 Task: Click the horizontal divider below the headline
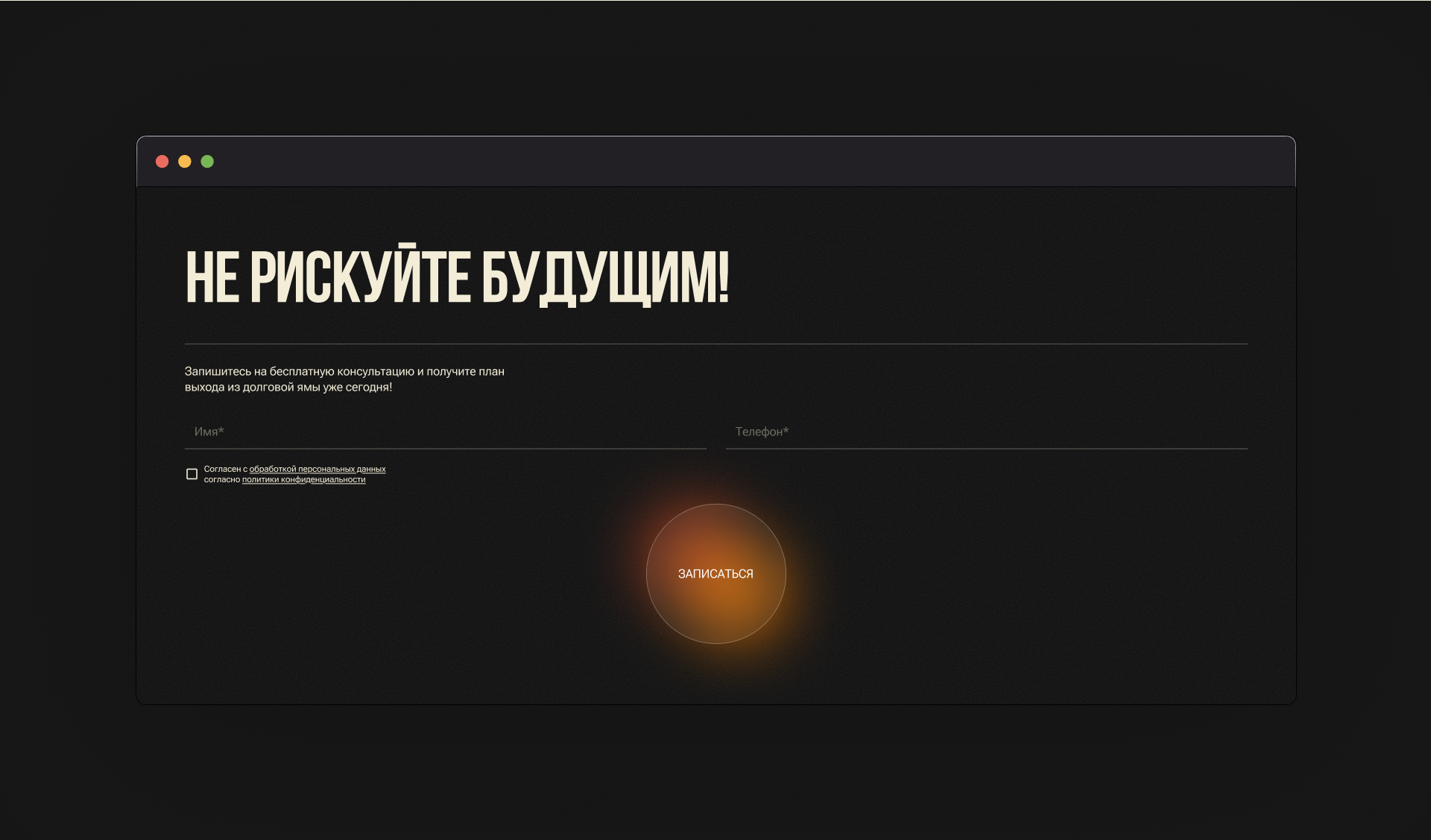coord(715,344)
